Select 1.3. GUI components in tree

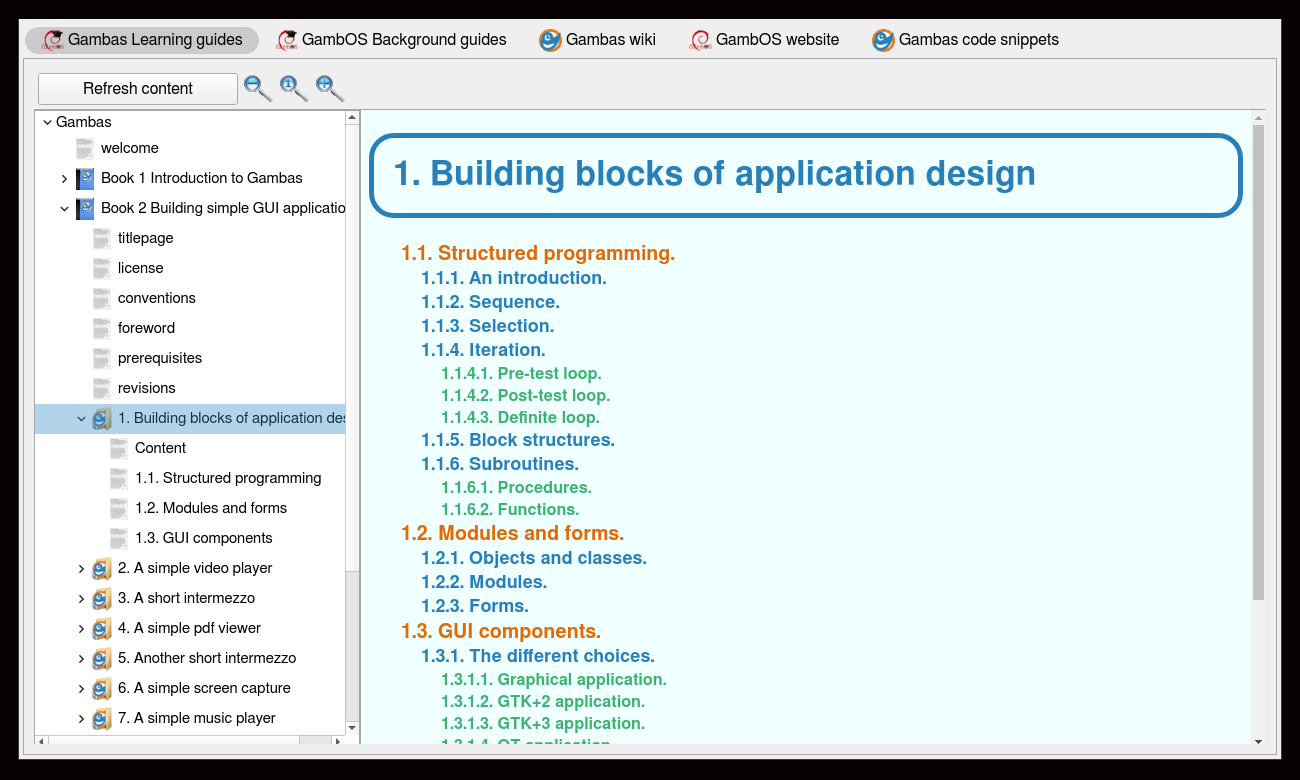203,538
